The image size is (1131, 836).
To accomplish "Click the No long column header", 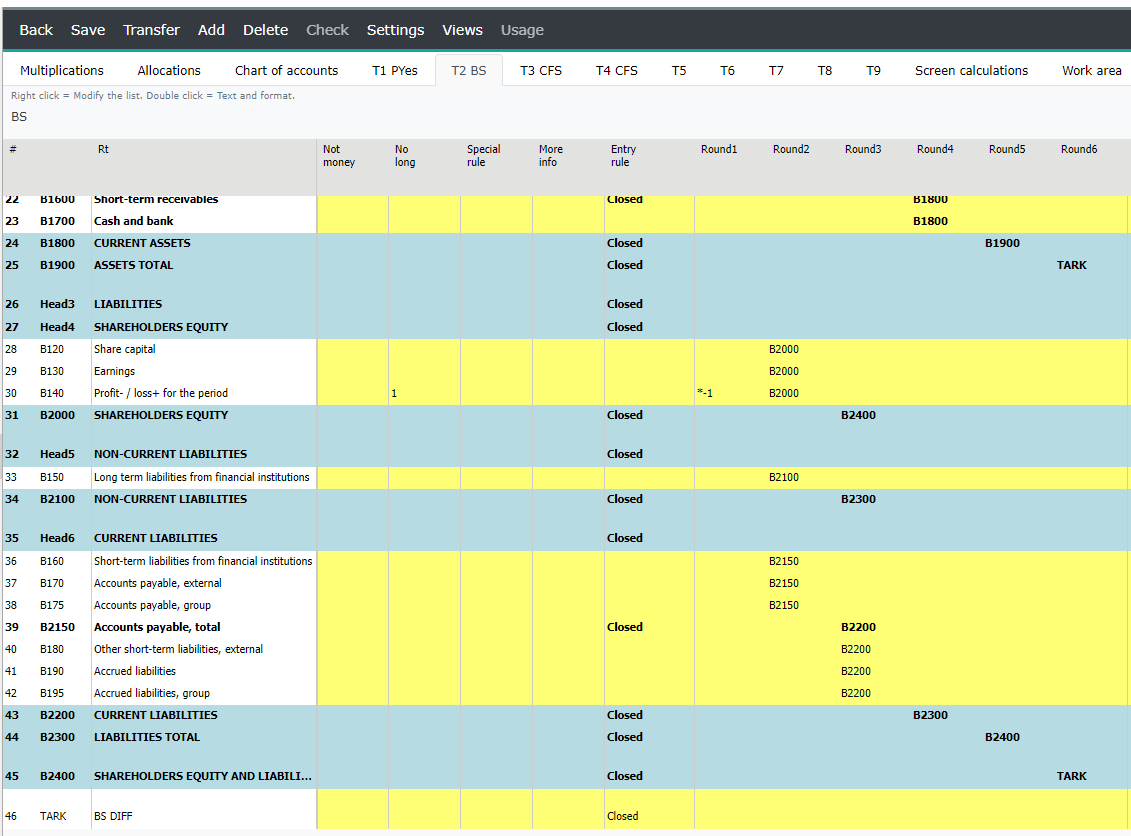I will 405,156.
